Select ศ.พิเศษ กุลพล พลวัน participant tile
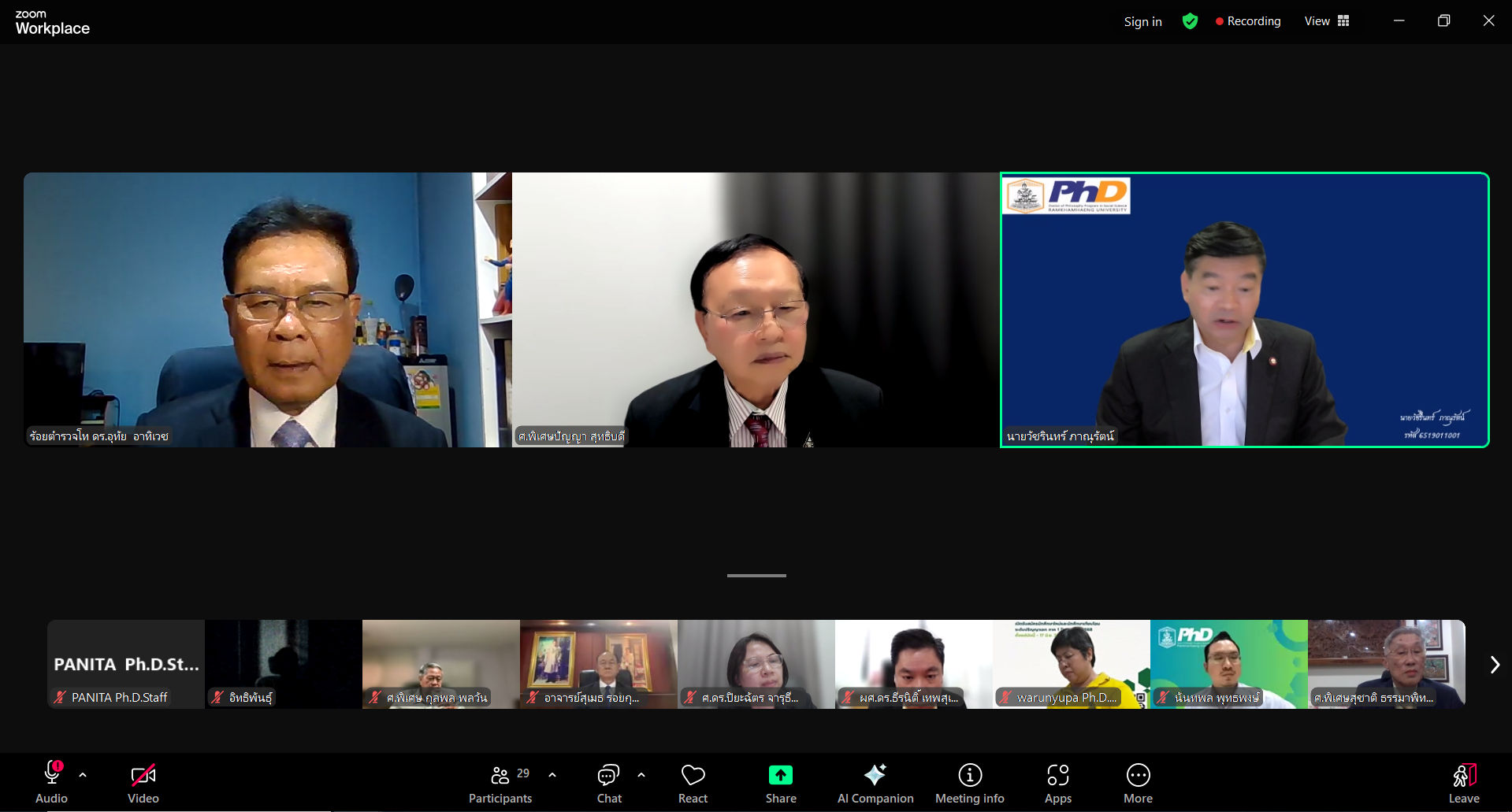Image resolution: width=1512 pixels, height=812 pixels. tap(441, 664)
